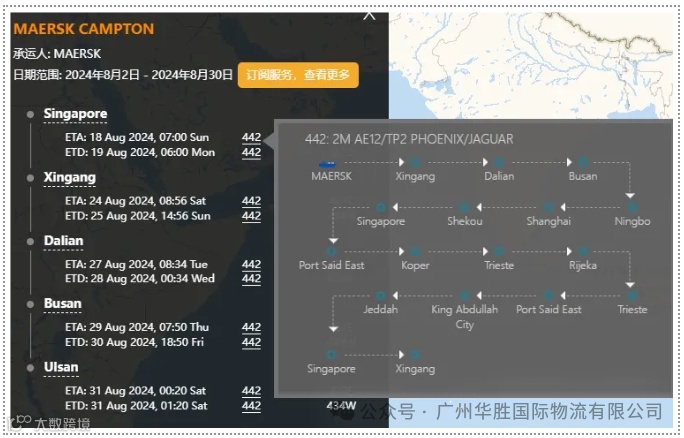684x438 pixels.
Task: Click the King Abdullah City route node
Action: 465,296
